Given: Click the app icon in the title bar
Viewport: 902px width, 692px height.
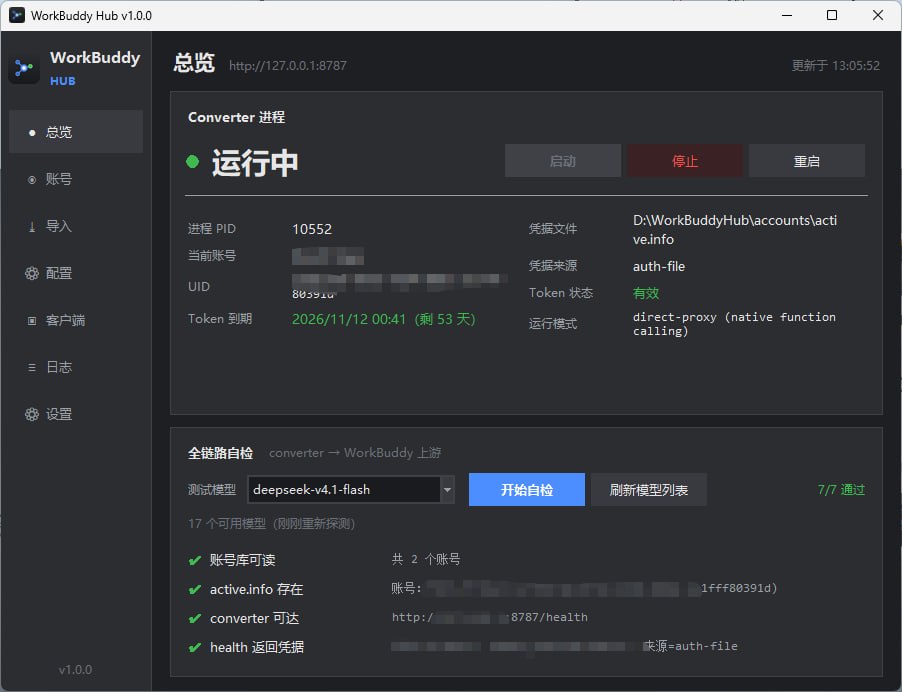Looking at the screenshot, I should (x=17, y=16).
